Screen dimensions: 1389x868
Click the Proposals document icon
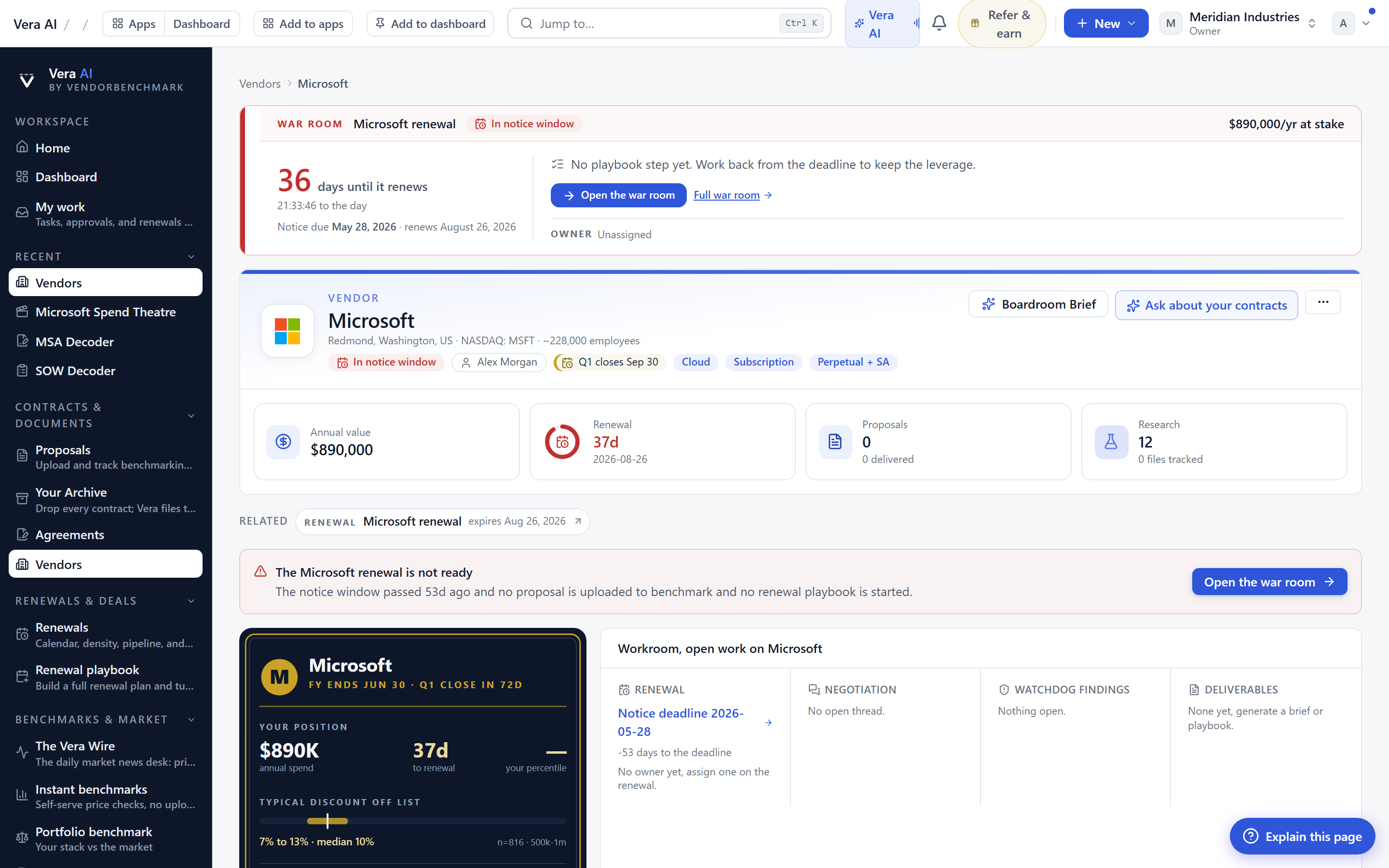[835, 441]
